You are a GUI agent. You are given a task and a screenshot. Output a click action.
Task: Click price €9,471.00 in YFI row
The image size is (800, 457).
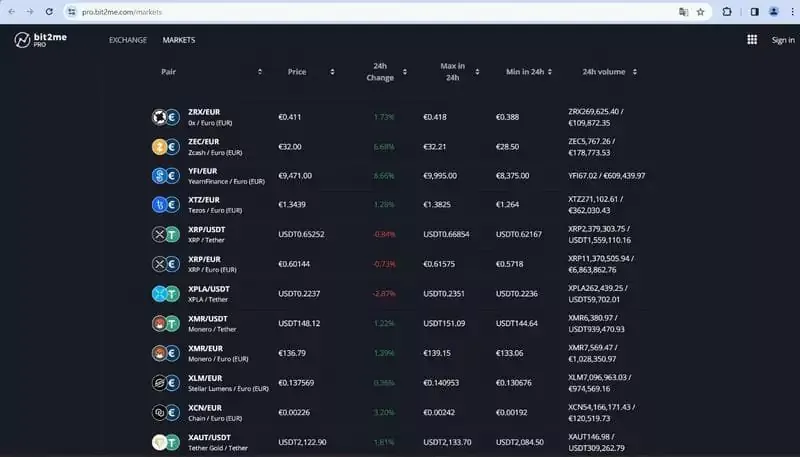coord(295,176)
